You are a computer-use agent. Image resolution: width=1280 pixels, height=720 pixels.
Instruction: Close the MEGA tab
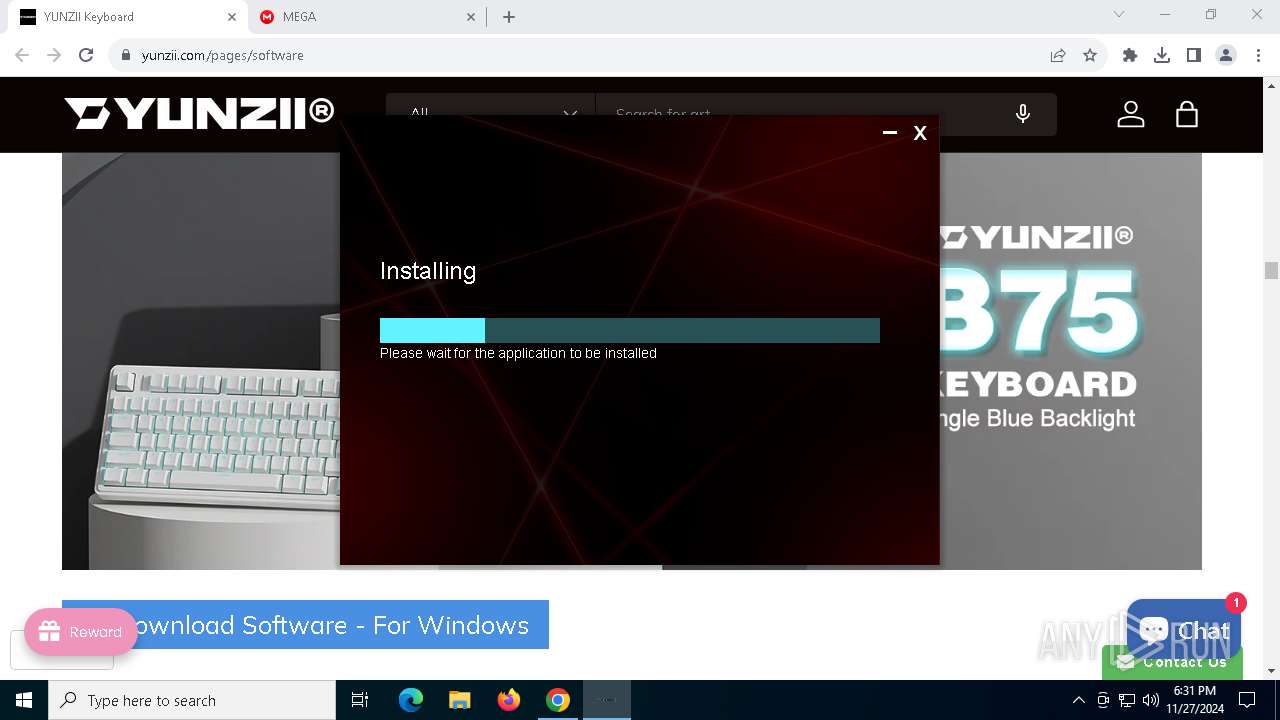click(471, 17)
